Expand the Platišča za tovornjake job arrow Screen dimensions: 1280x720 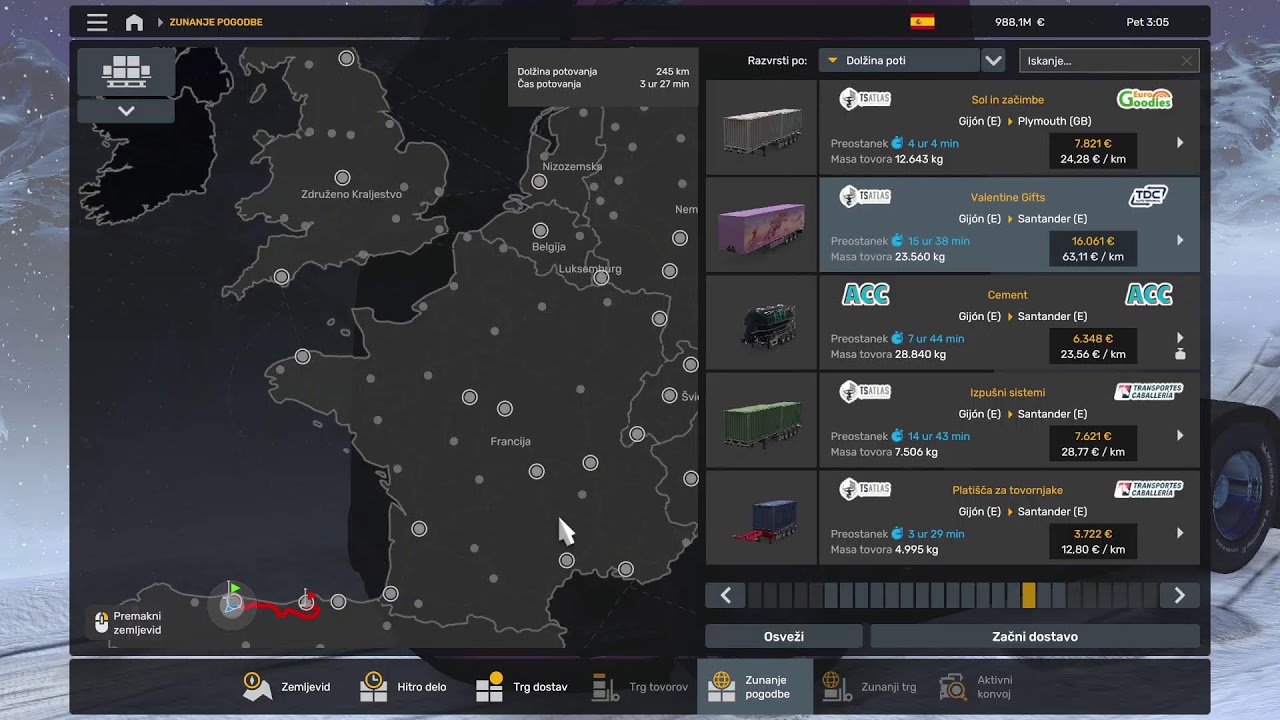click(1180, 533)
